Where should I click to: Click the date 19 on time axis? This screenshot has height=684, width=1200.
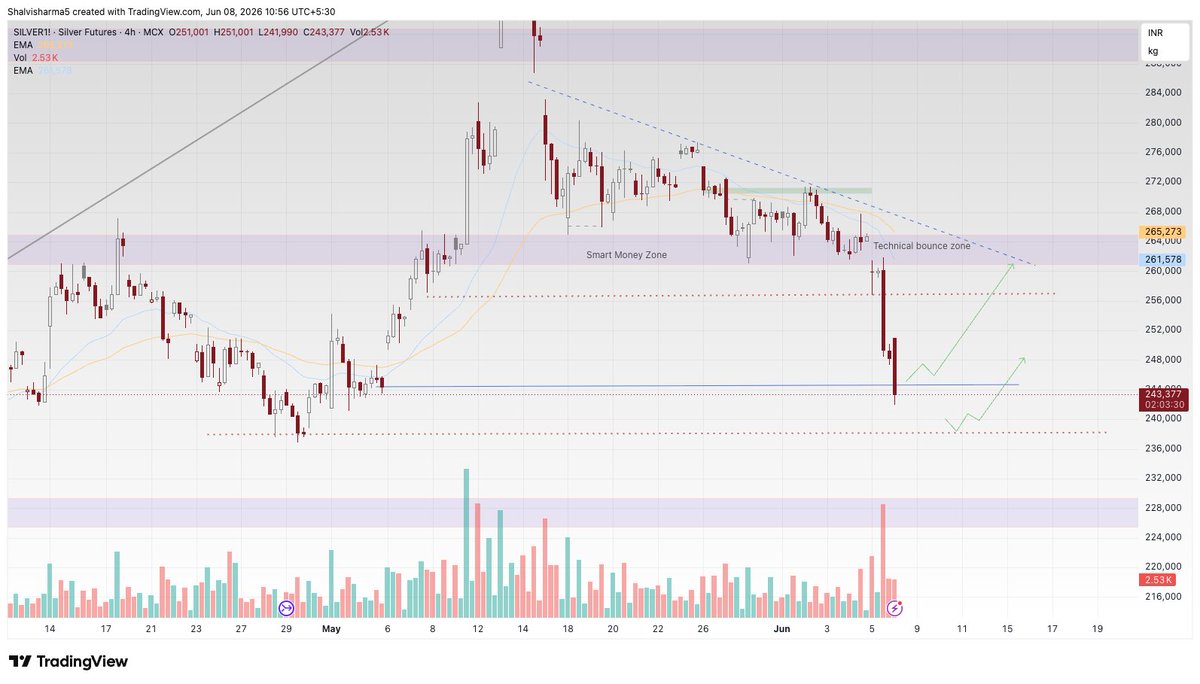click(x=1097, y=629)
